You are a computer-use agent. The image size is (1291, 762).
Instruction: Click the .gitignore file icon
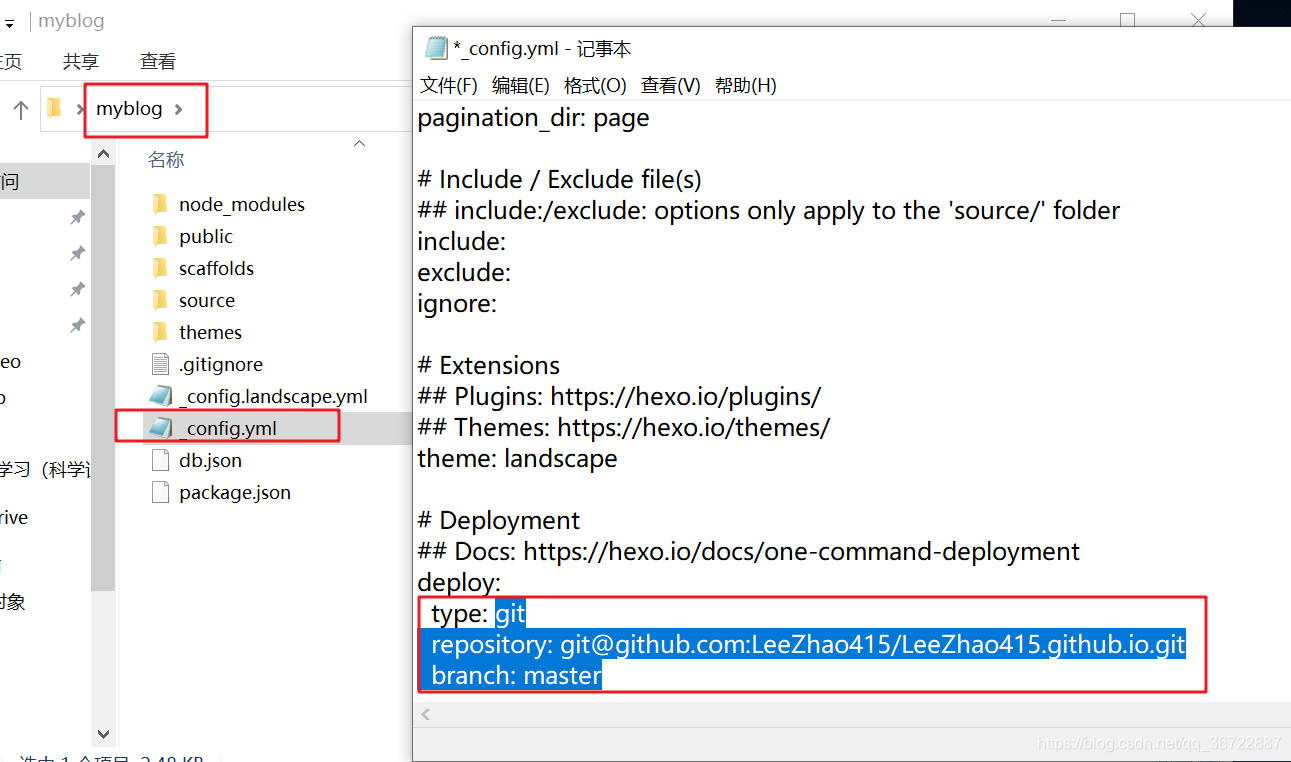pos(160,364)
